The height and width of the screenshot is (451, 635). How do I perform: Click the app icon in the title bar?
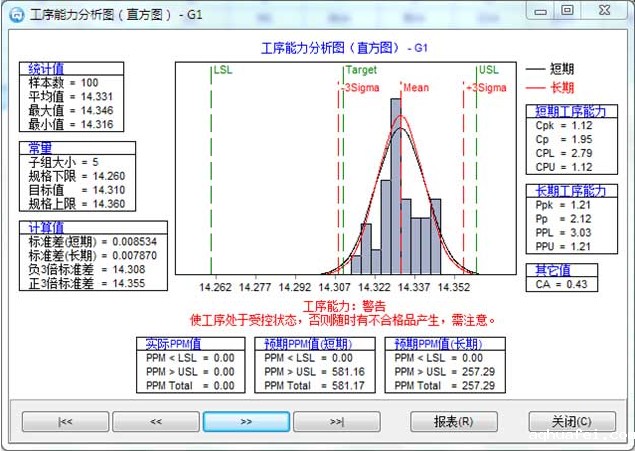tap(15, 13)
